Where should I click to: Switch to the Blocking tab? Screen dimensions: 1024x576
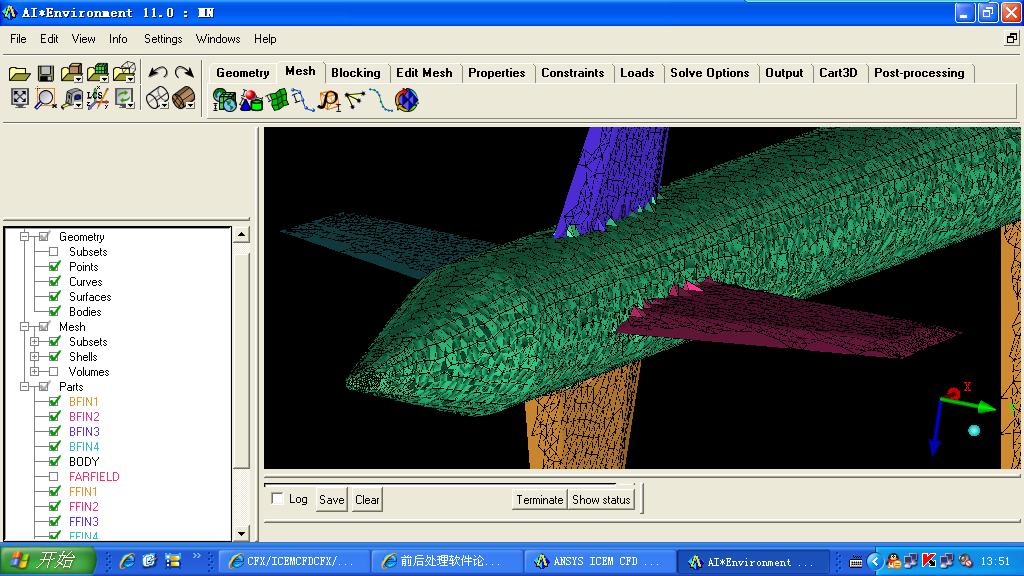point(355,73)
